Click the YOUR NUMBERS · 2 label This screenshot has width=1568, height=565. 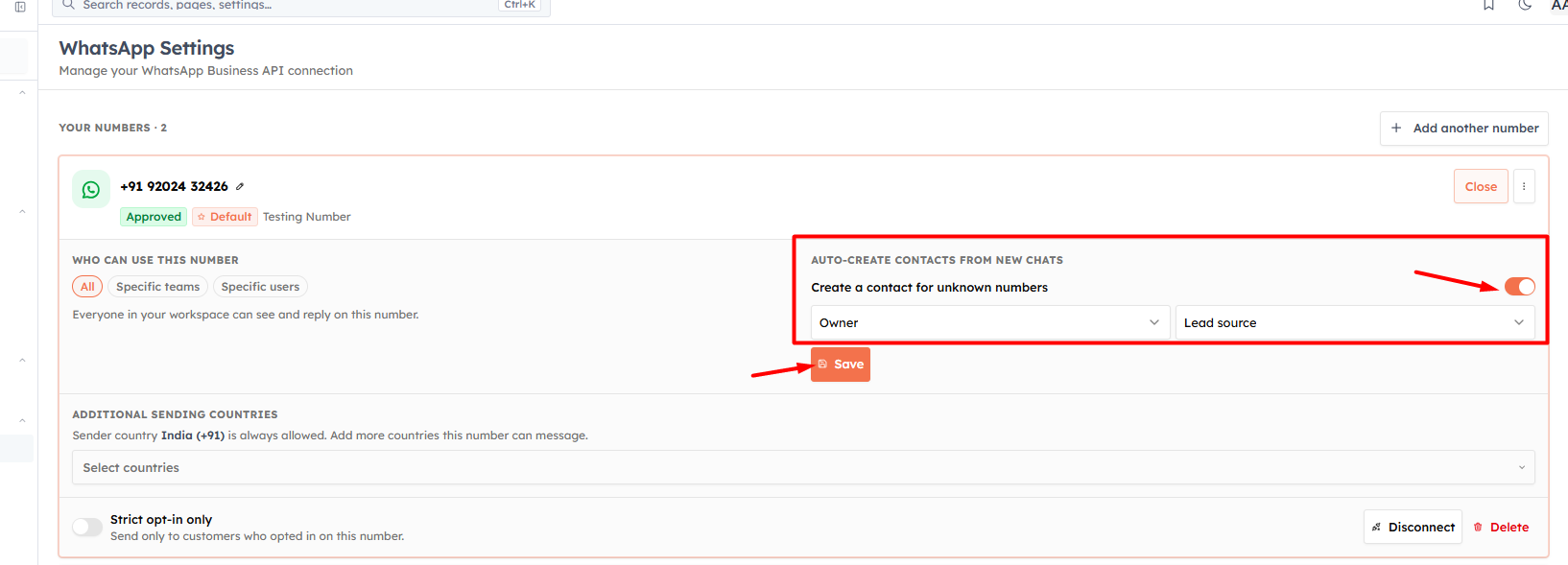point(113,128)
